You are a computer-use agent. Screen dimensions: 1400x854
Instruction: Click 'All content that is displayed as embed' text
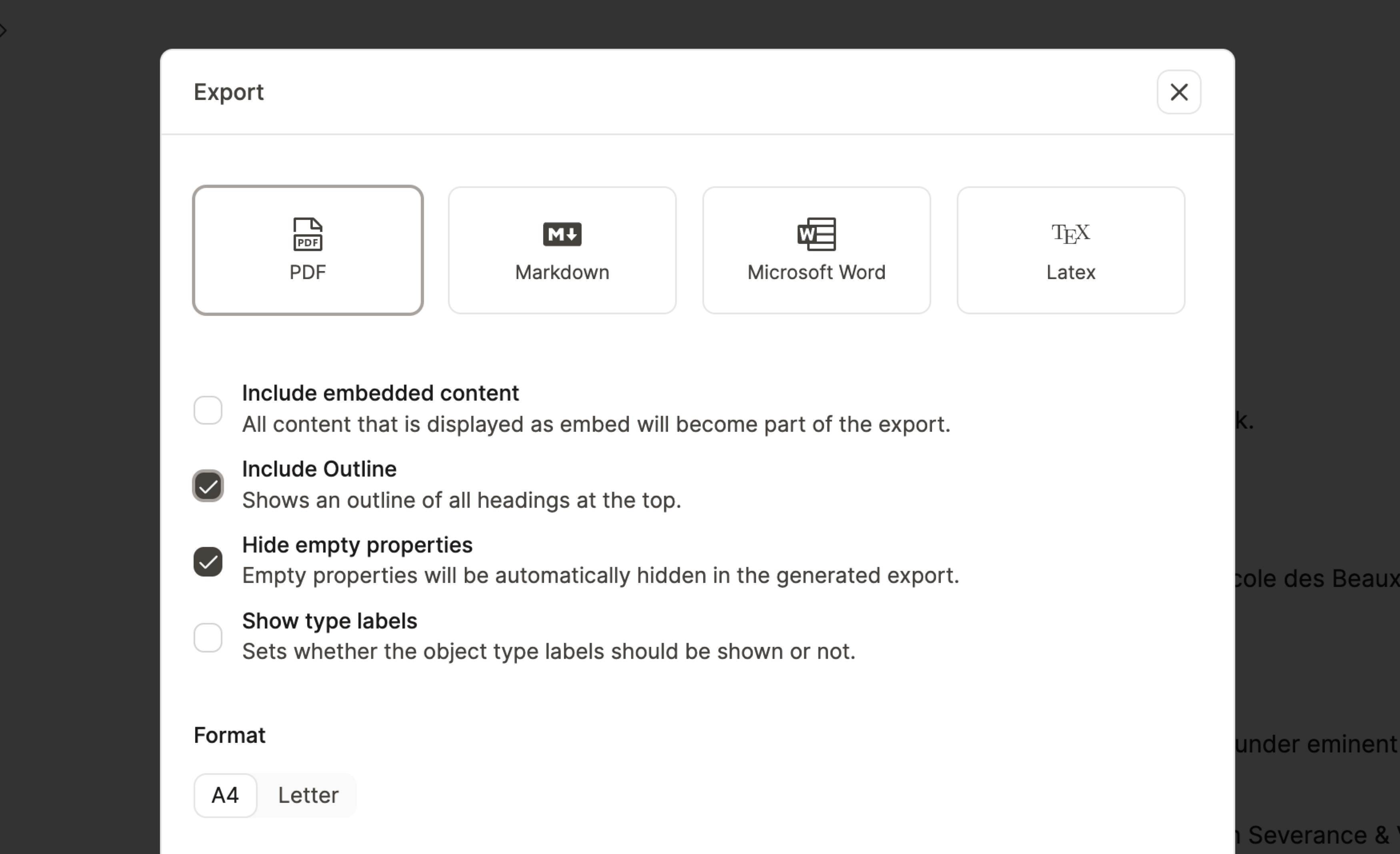tap(596, 424)
